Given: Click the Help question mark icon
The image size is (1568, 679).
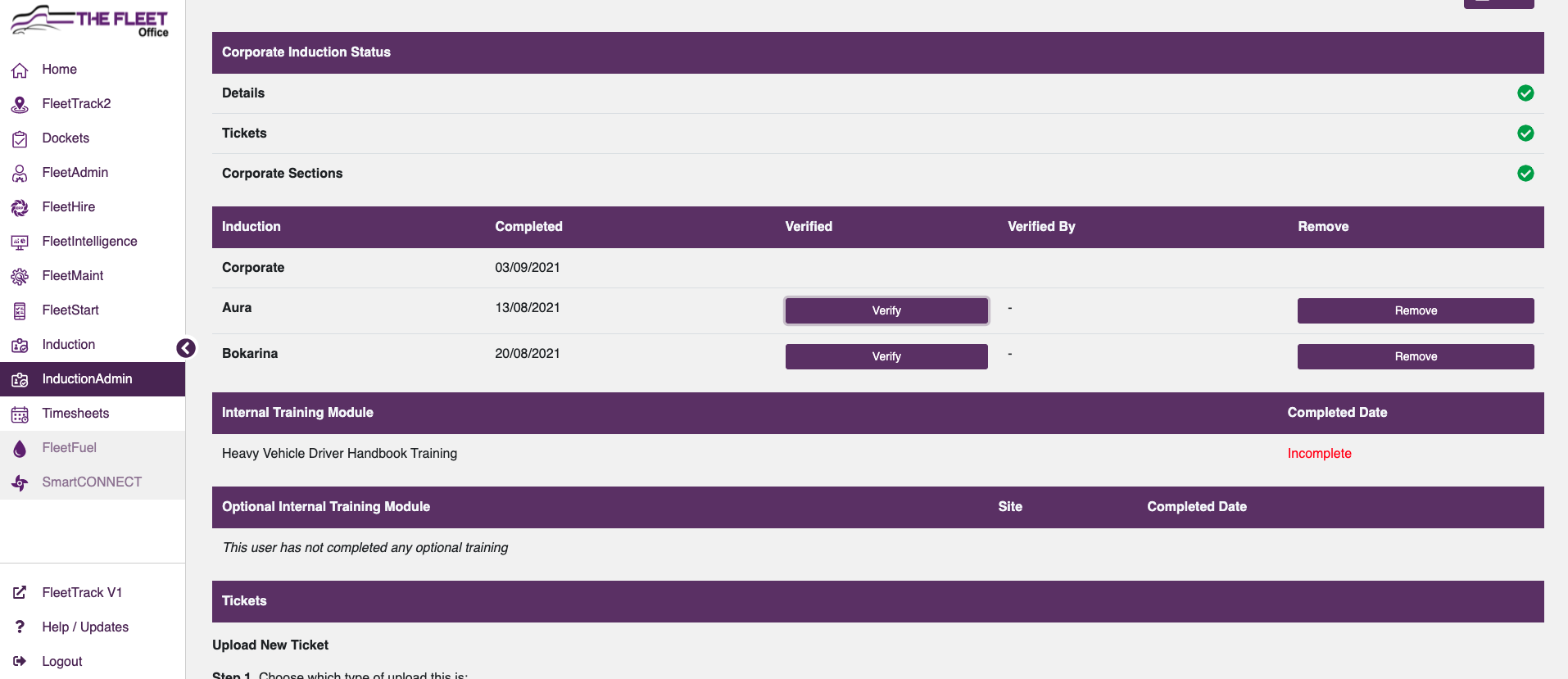Looking at the screenshot, I should click(20, 627).
